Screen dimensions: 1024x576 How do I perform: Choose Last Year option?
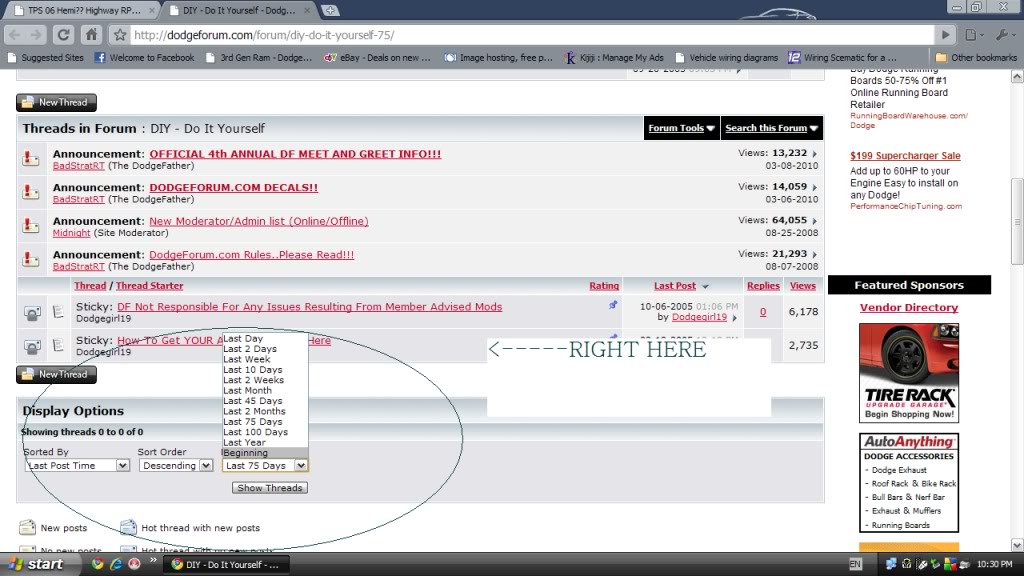point(264,443)
